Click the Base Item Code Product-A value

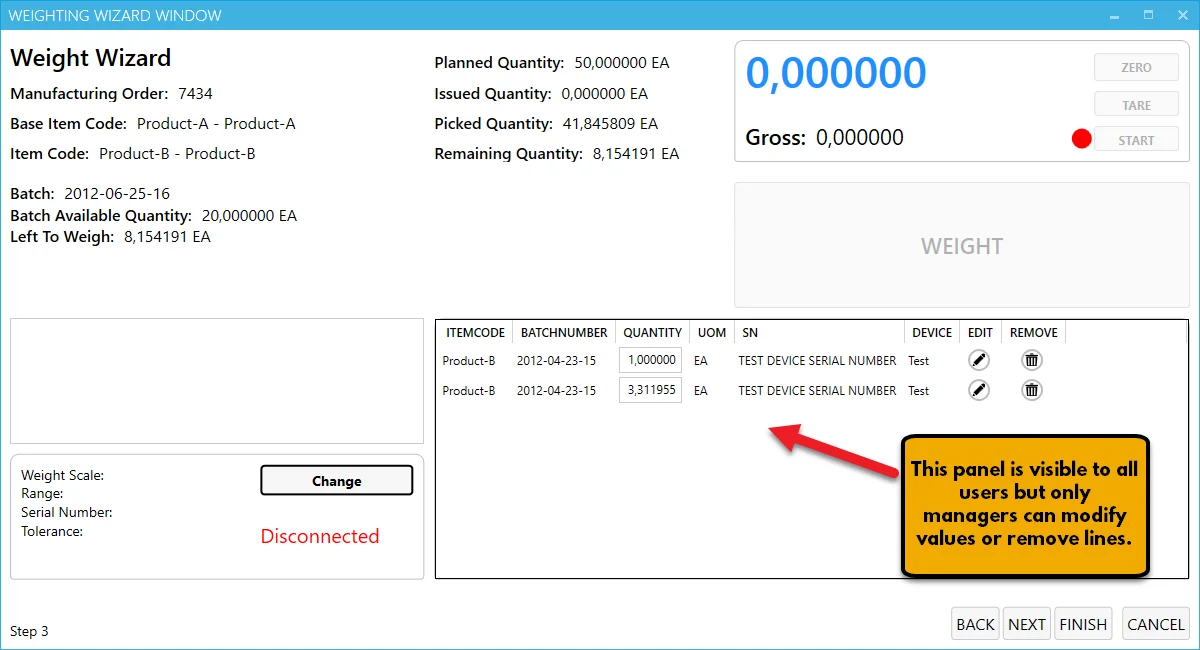[x=216, y=124]
